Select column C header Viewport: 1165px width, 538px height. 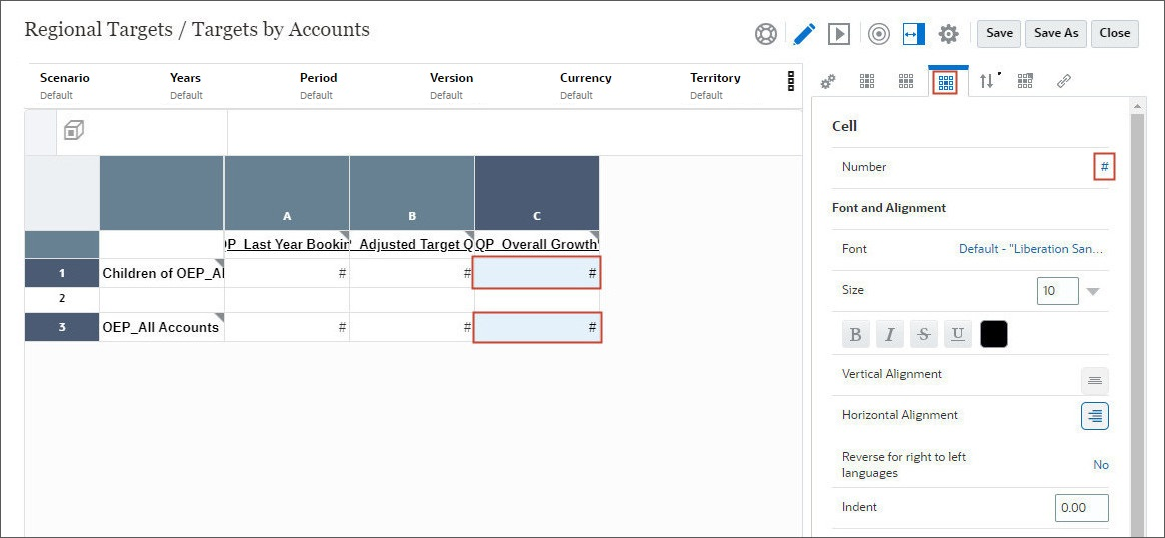536,193
